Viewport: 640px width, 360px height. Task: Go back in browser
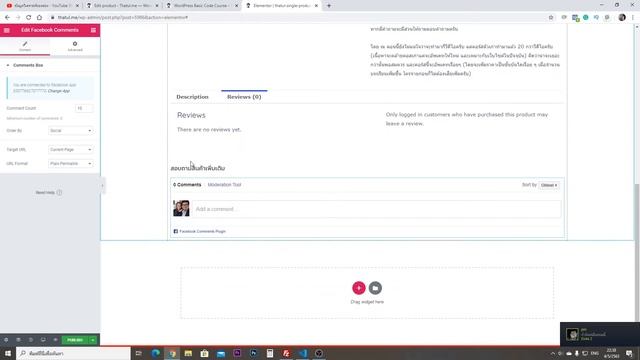tap(7, 18)
